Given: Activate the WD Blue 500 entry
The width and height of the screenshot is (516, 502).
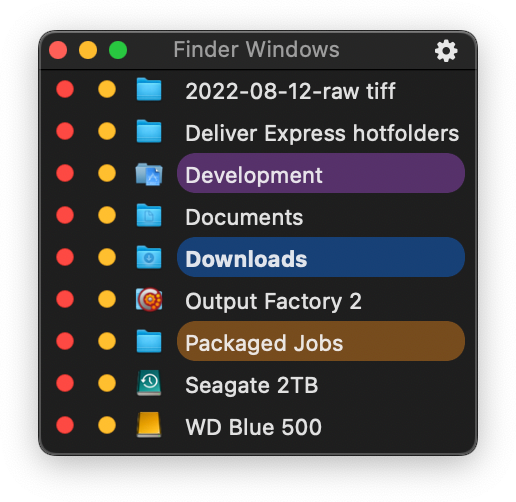Looking at the screenshot, I should point(253,427).
